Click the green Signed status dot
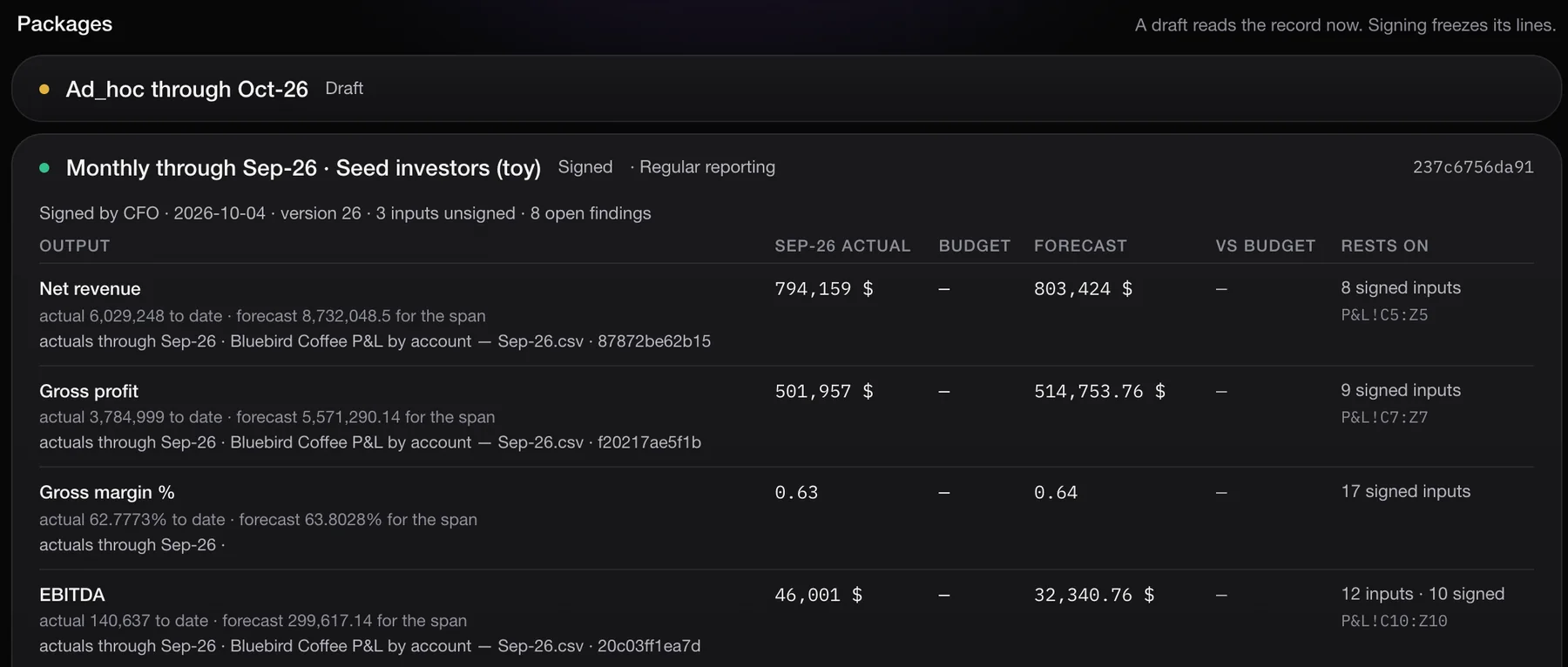The width and height of the screenshot is (1568, 667). coord(44,167)
